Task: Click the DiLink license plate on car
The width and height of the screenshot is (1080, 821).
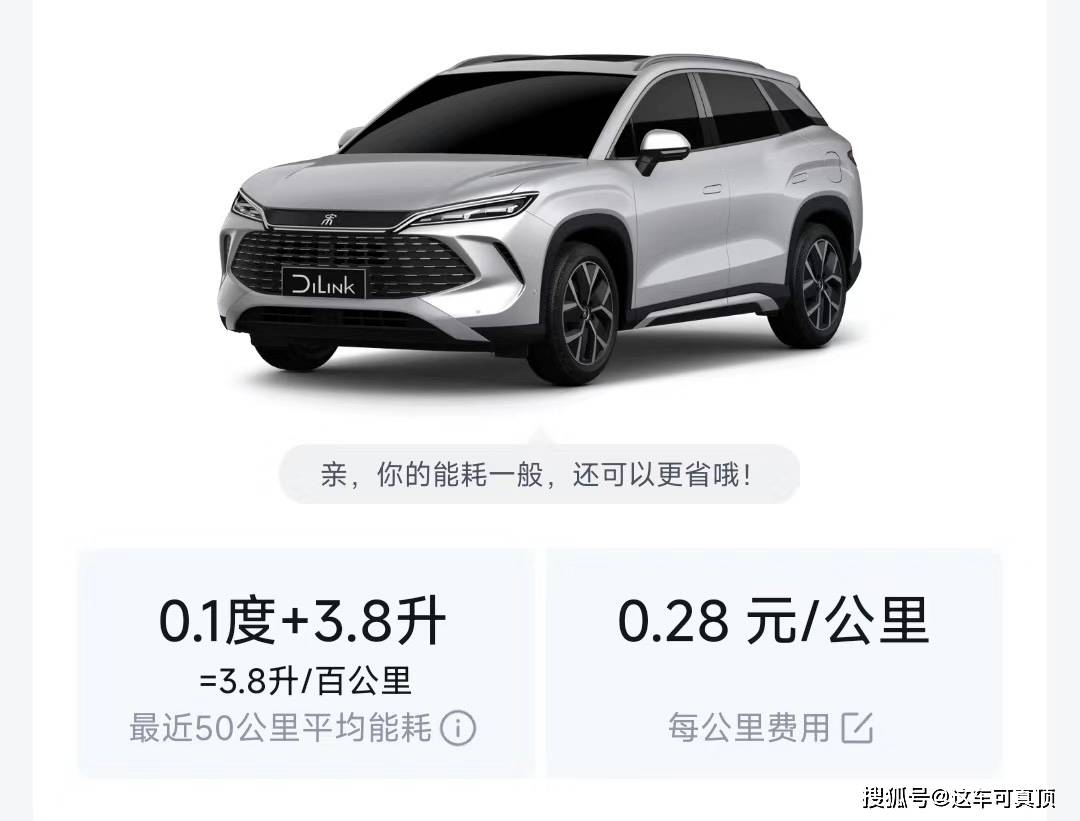Action: 323,283
